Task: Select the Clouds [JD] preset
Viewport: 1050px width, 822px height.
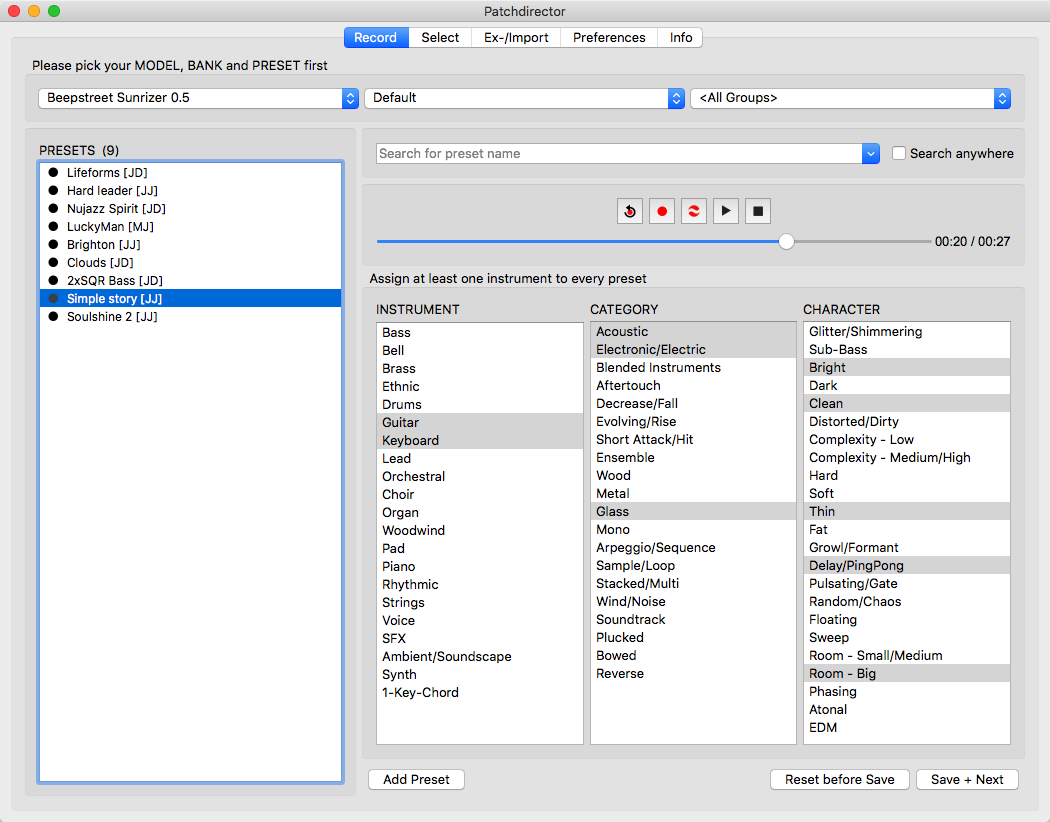Action: pos(191,263)
